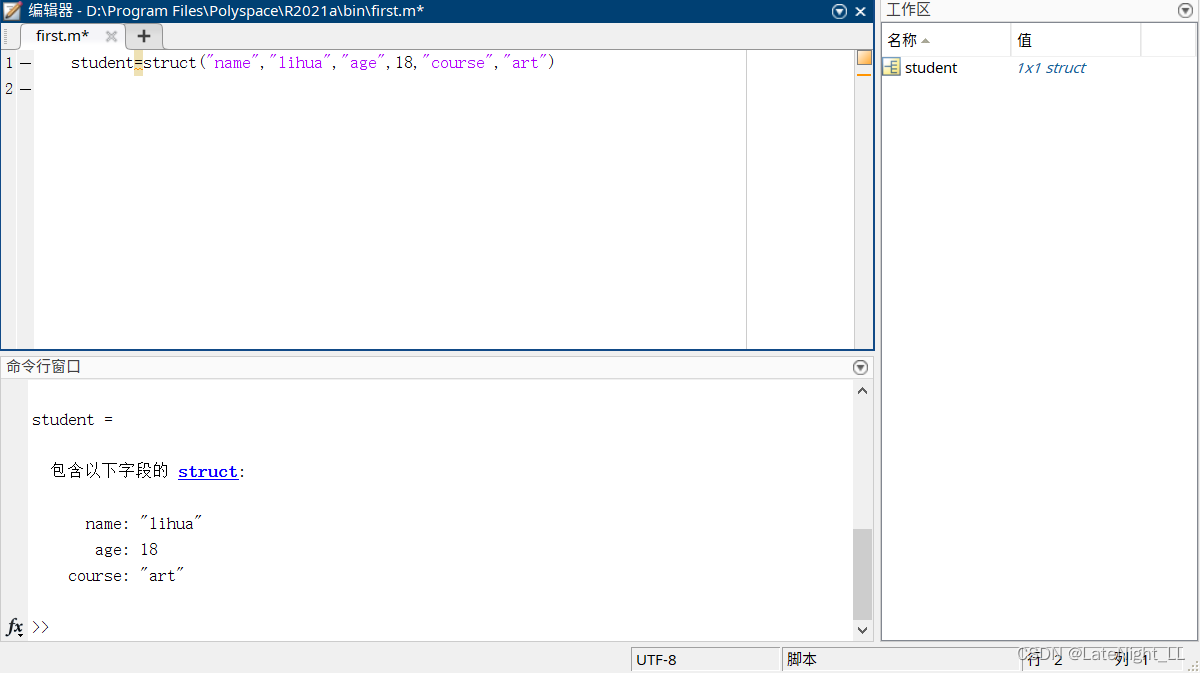Image resolution: width=1200 pixels, height=673 pixels.
Task: Click the 1x1 struct value cell
Action: [x=1051, y=68]
